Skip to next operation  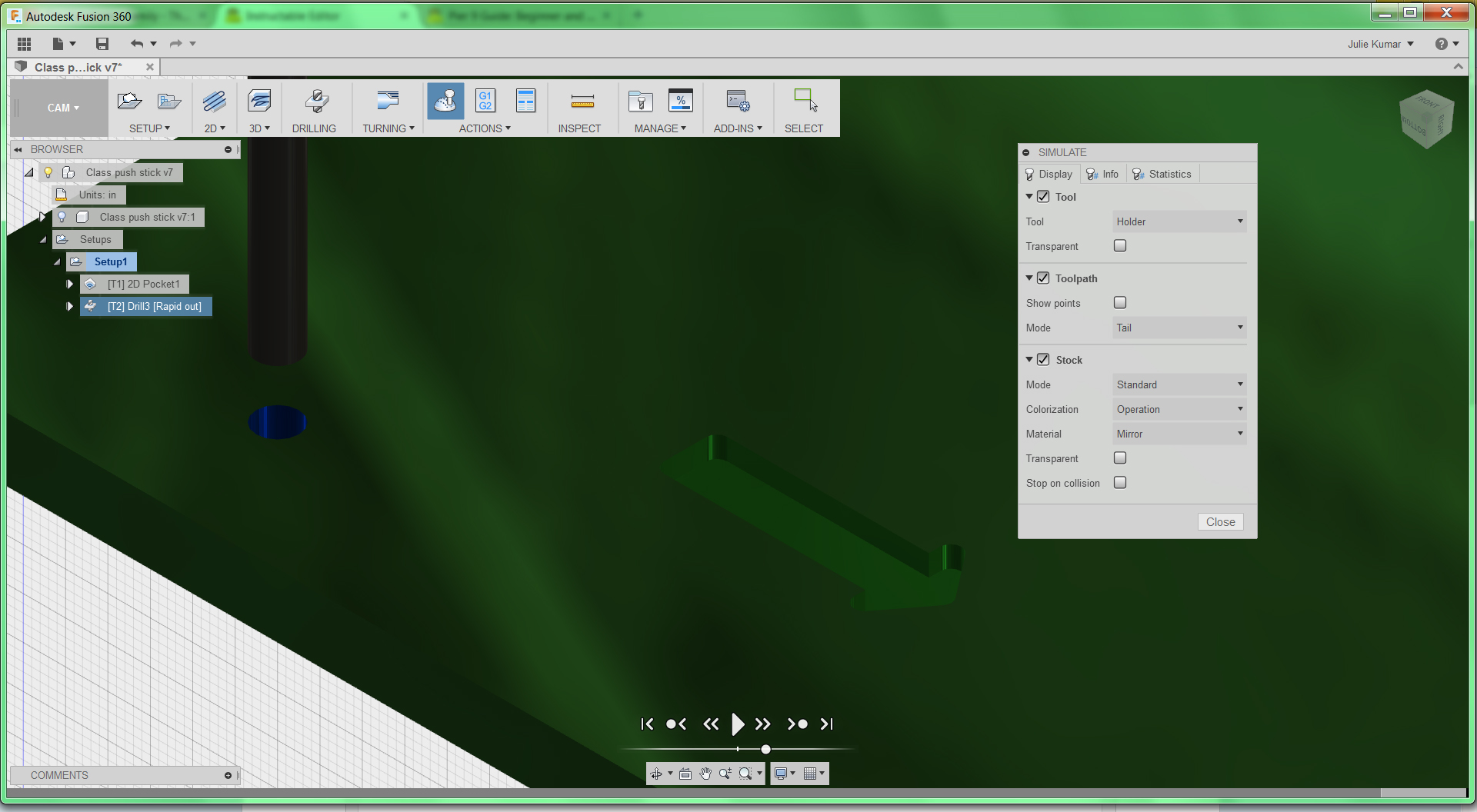pos(797,724)
